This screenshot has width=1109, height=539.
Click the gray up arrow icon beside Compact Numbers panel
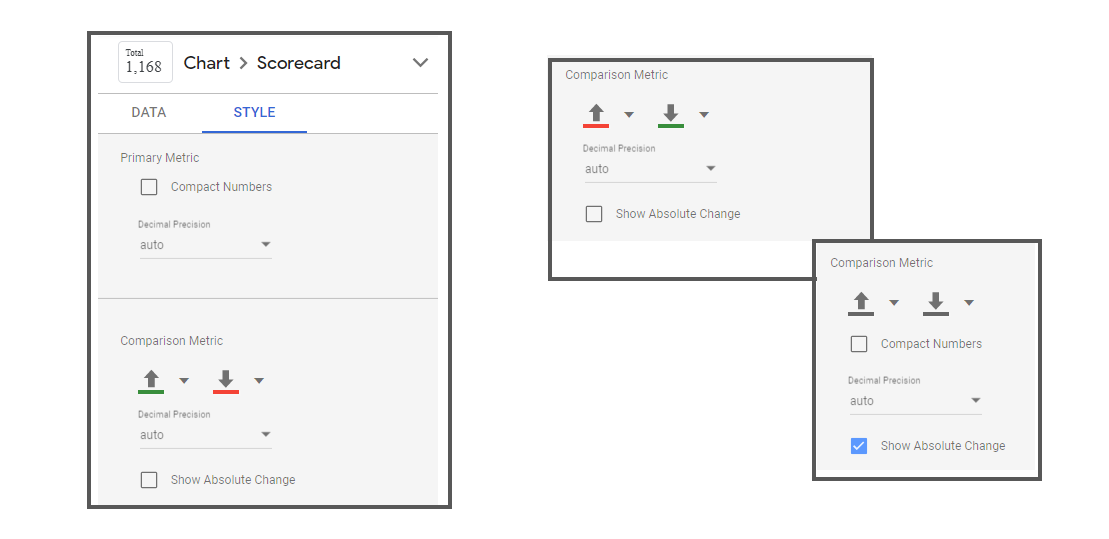tap(861, 302)
